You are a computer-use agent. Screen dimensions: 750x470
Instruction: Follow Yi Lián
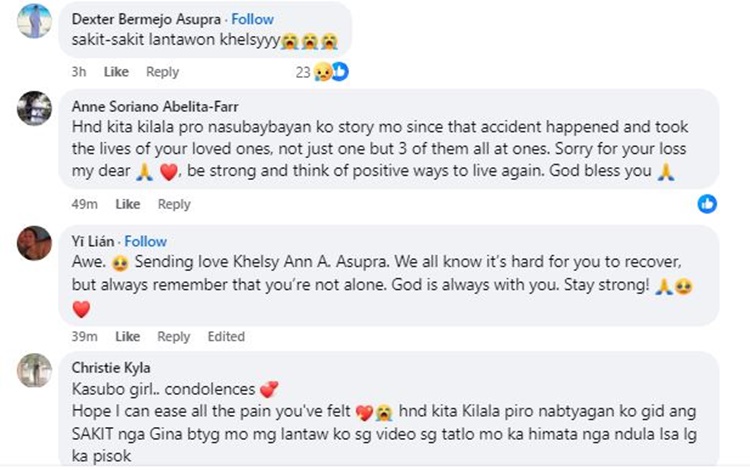click(x=146, y=241)
